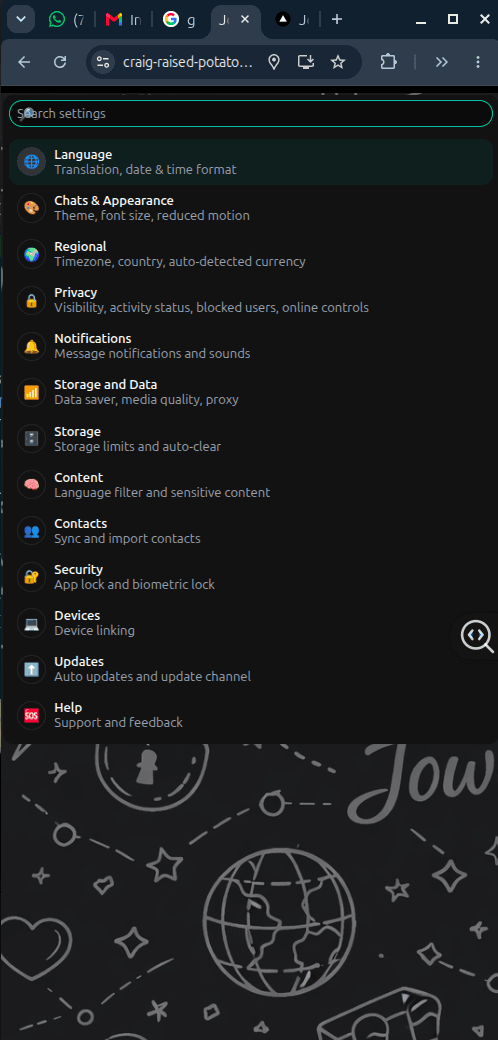The height and width of the screenshot is (1040, 498).
Task: Click the Storage cabinet icon
Action: pyautogui.click(x=31, y=439)
